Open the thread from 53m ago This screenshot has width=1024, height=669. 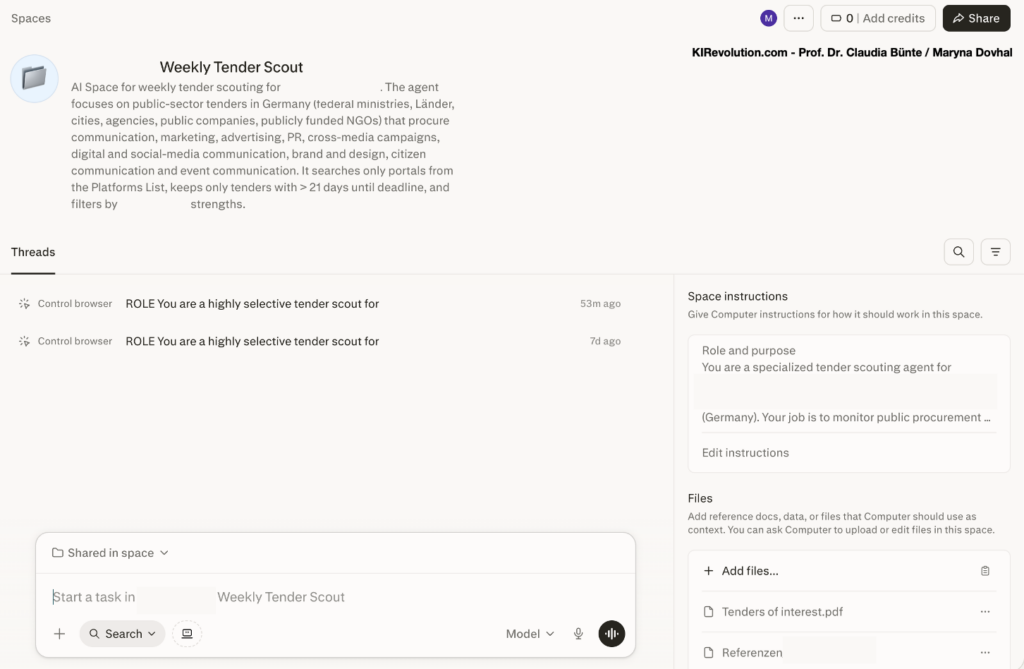(319, 304)
